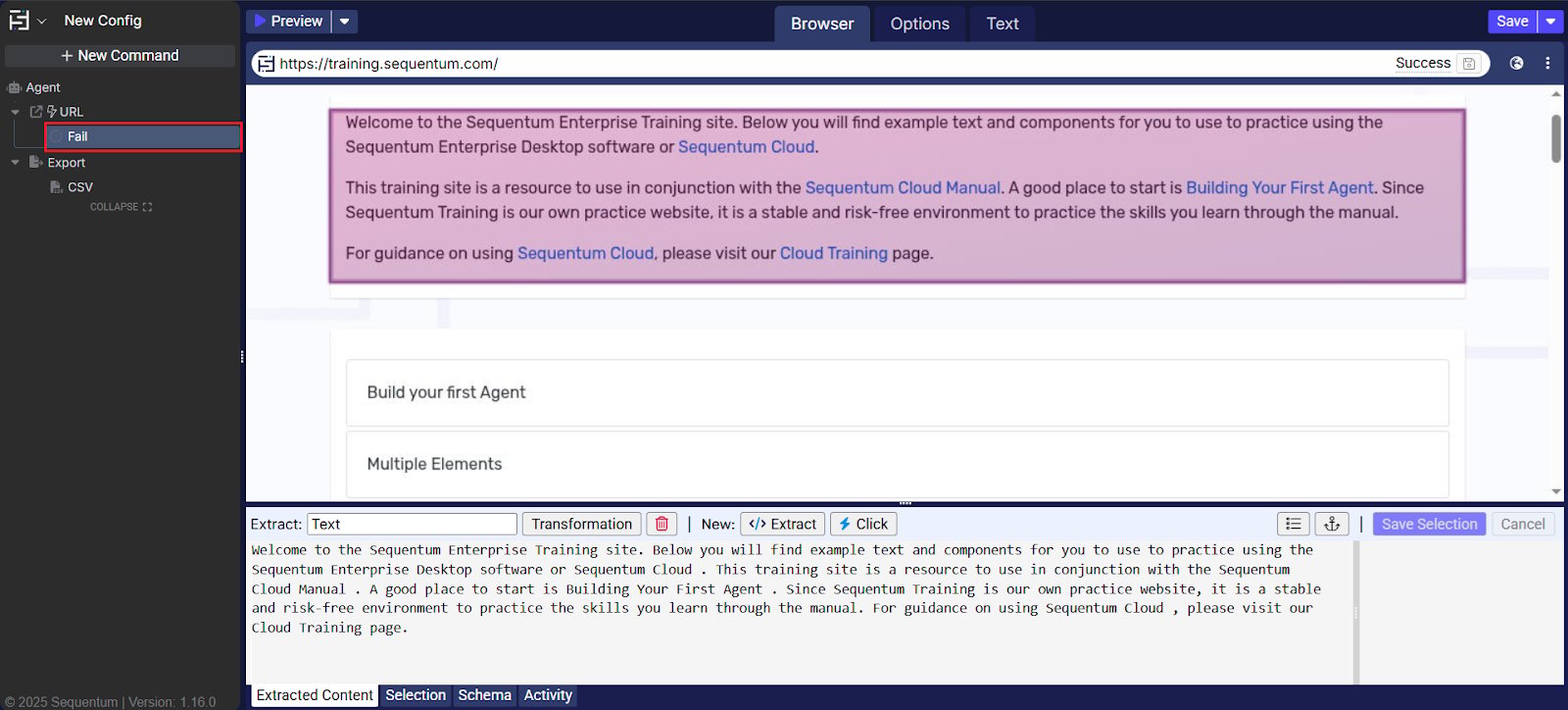Click the Extract type field showing Text
This screenshot has width=1568, height=710.
tap(412, 524)
